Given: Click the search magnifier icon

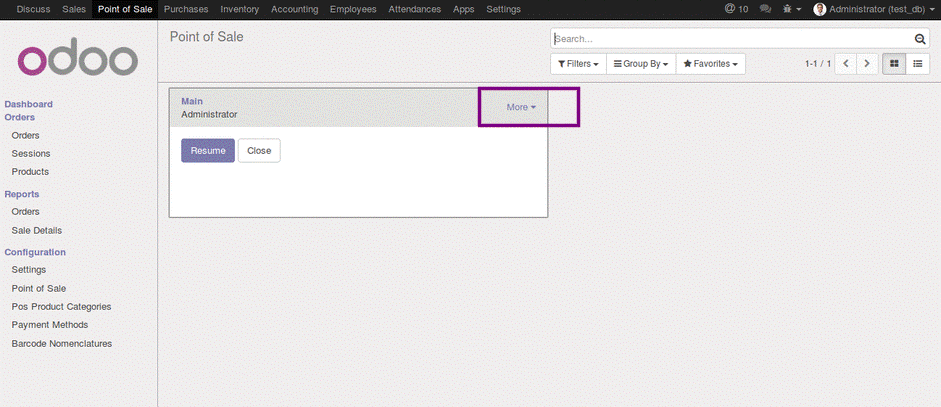Looking at the screenshot, I should pyautogui.click(x=919, y=39).
